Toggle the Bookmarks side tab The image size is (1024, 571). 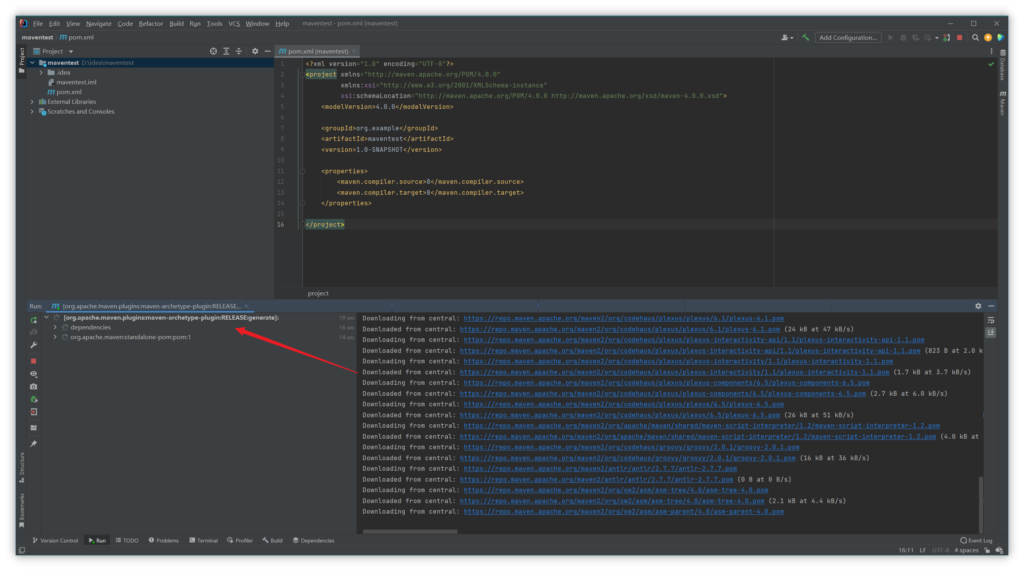(x=22, y=510)
